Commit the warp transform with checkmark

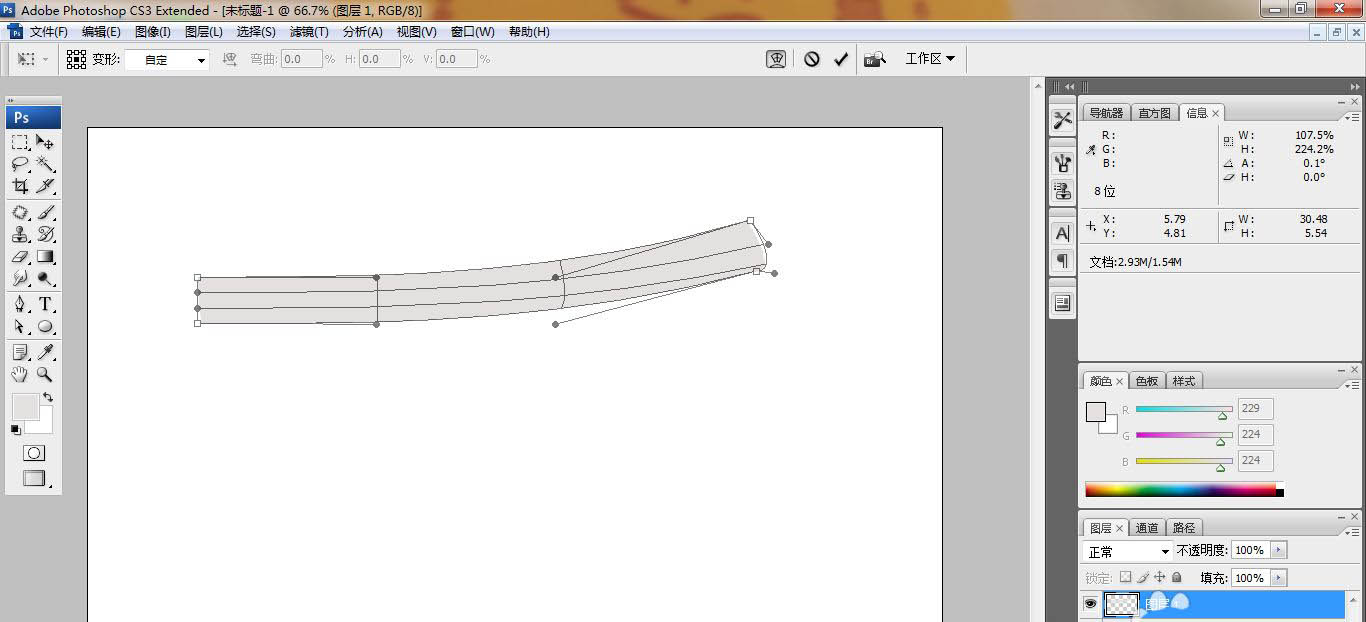tap(841, 59)
